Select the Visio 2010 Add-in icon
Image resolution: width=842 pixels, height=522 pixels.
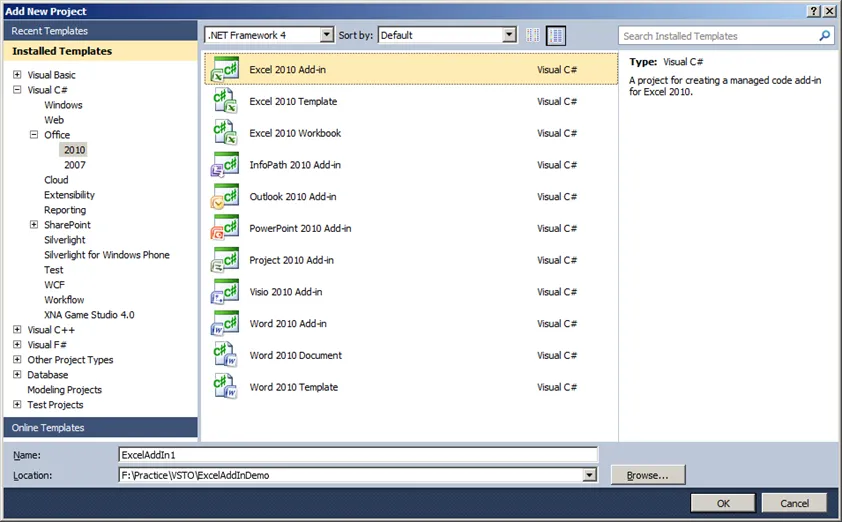point(224,292)
